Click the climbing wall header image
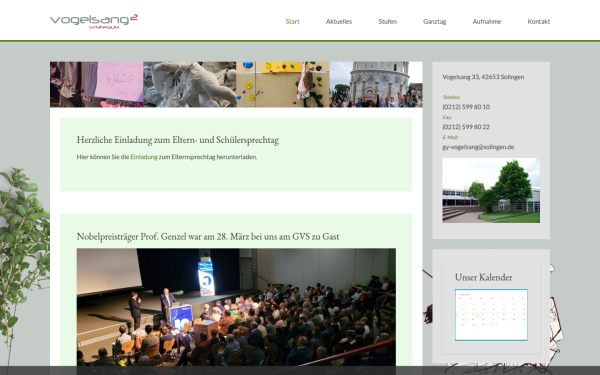The height and width of the screenshot is (375, 600). coord(283,85)
